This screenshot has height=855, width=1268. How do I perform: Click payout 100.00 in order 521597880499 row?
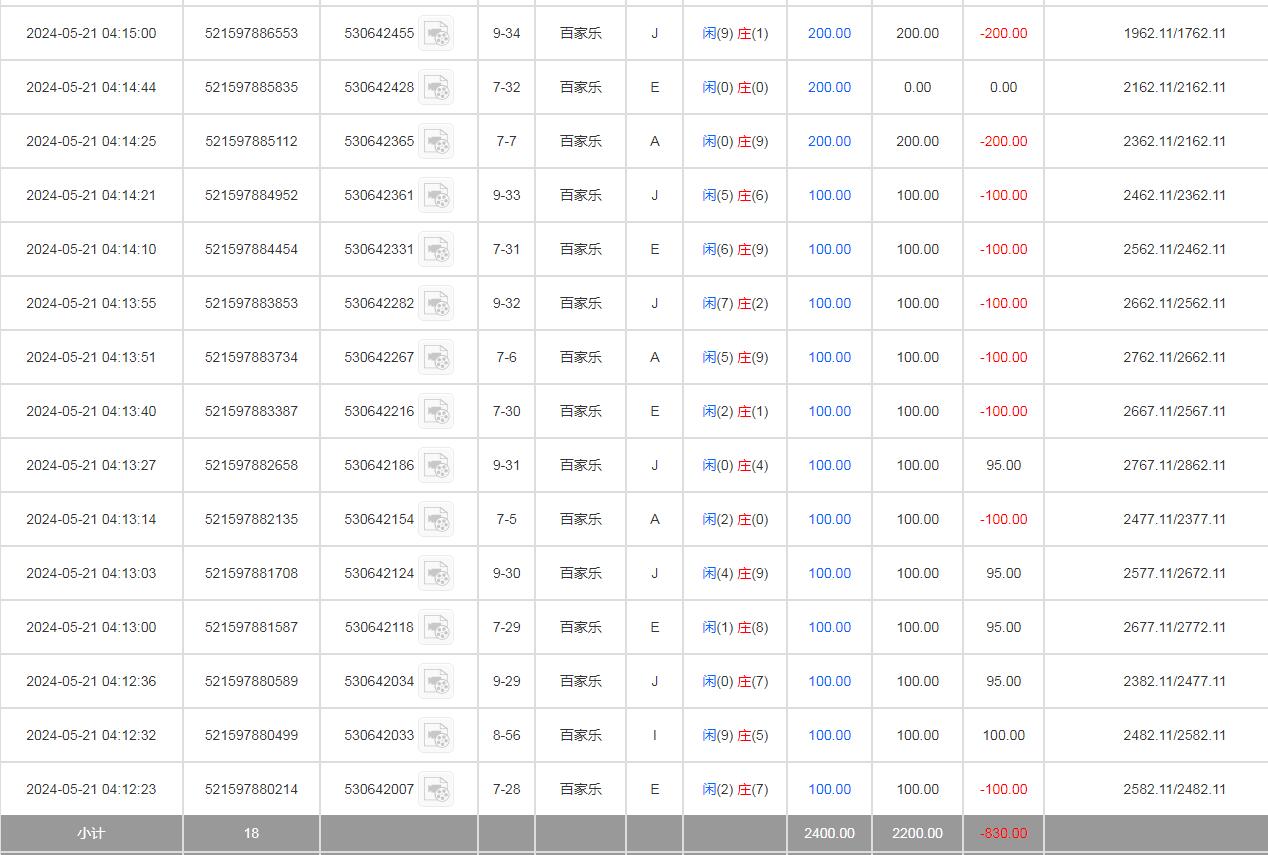1003,735
